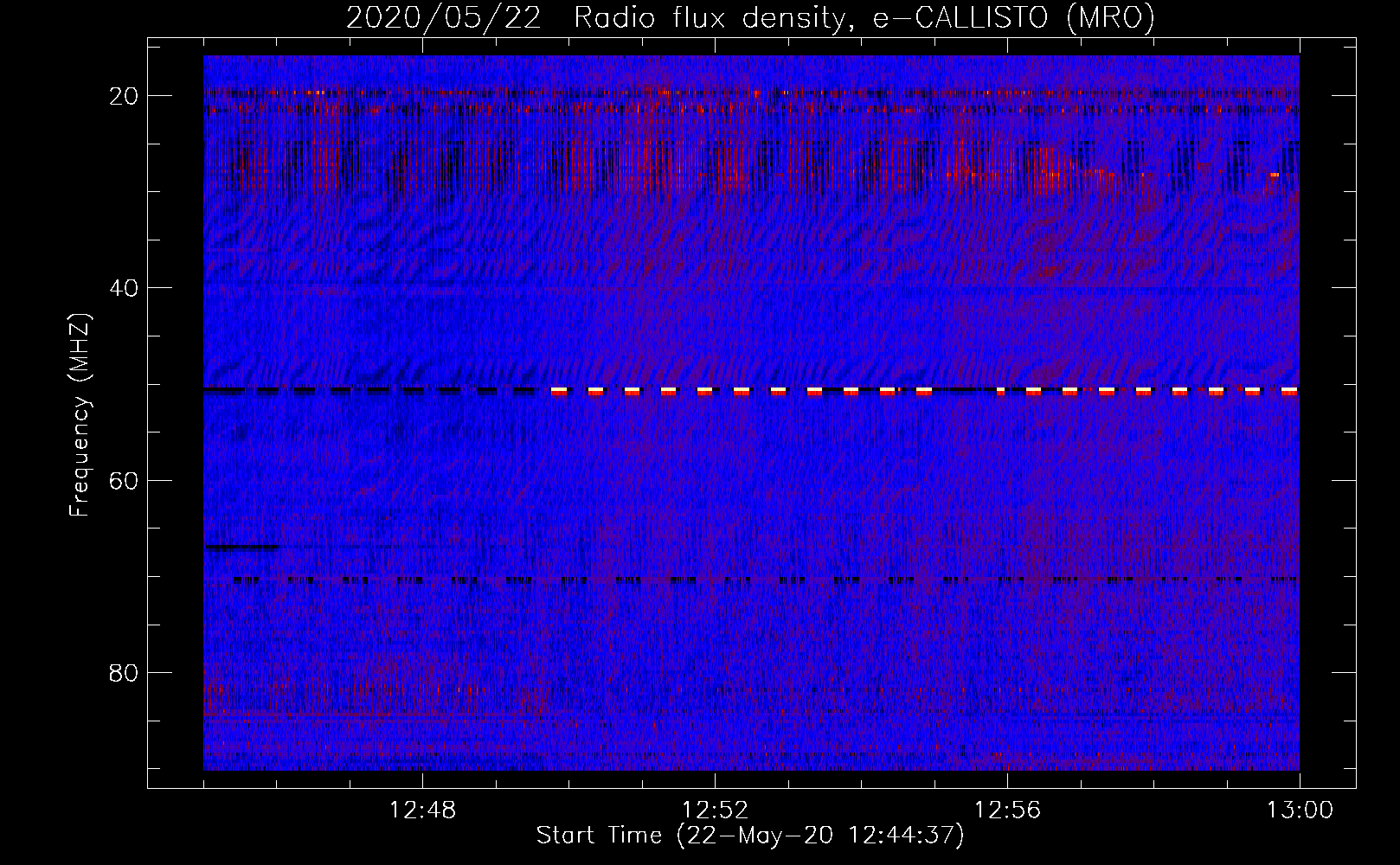Click the 60 MHz frequency tick label
Screen dimensions: 1400x865
click(x=125, y=480)
